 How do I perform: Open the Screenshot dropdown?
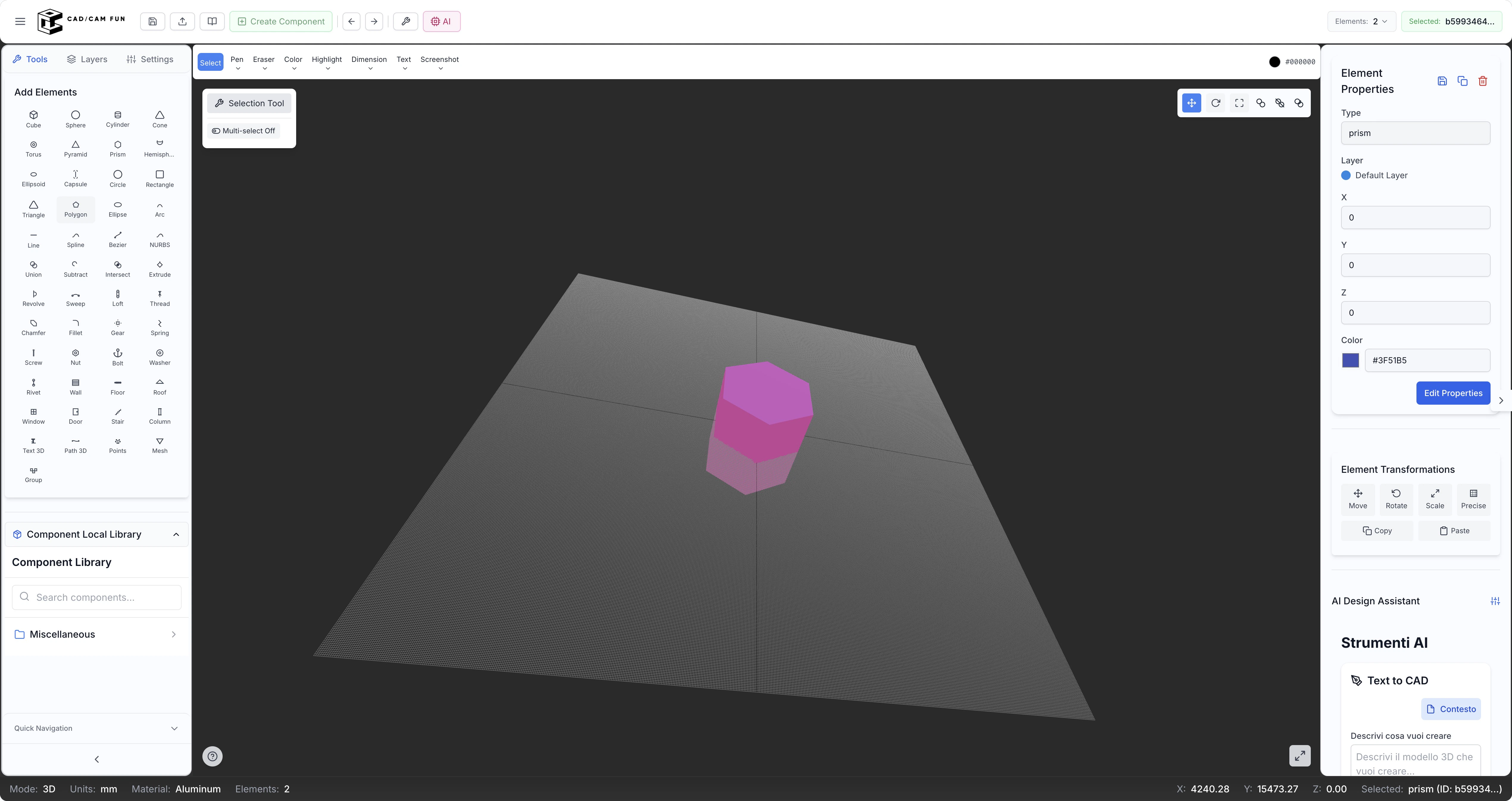pyautogui.click(x=440, y=63)
